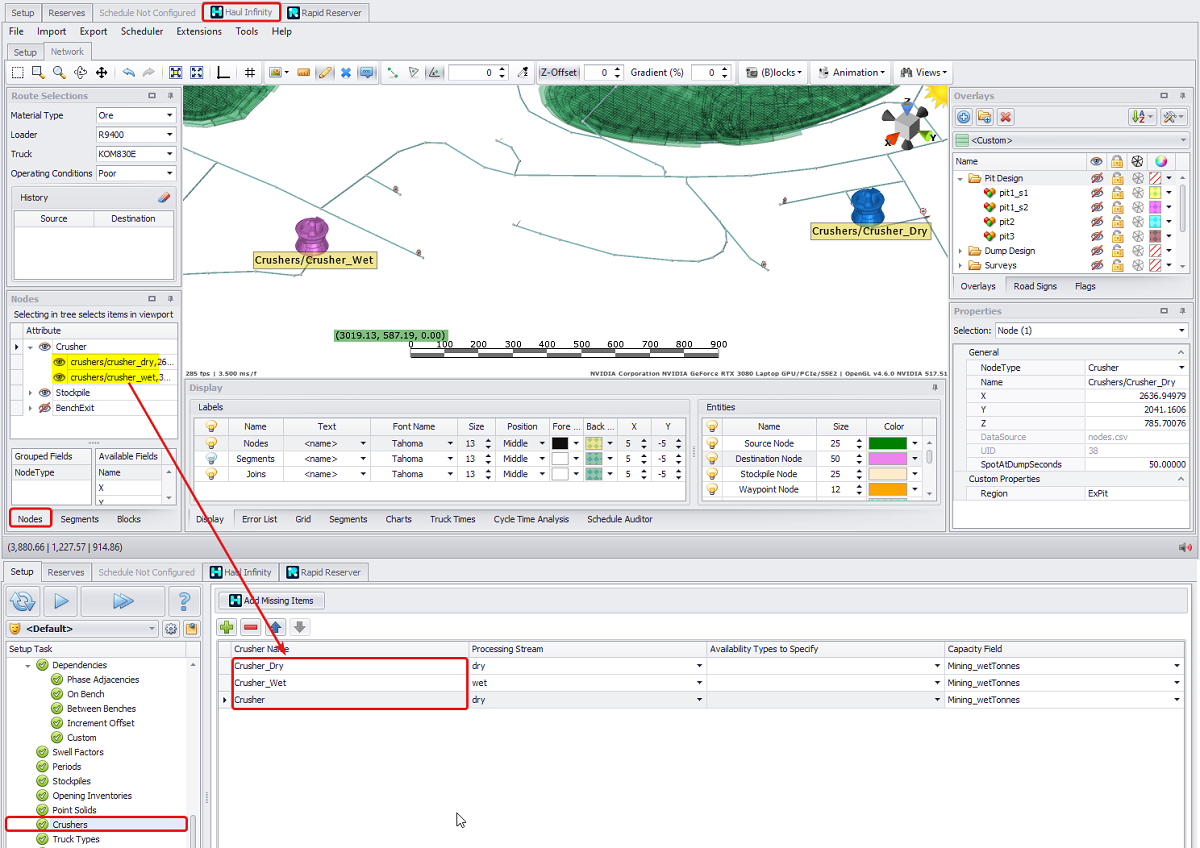Open the Scheduler menu
This screenshot has height=848, width=1200.
click(x=142, y=31)
